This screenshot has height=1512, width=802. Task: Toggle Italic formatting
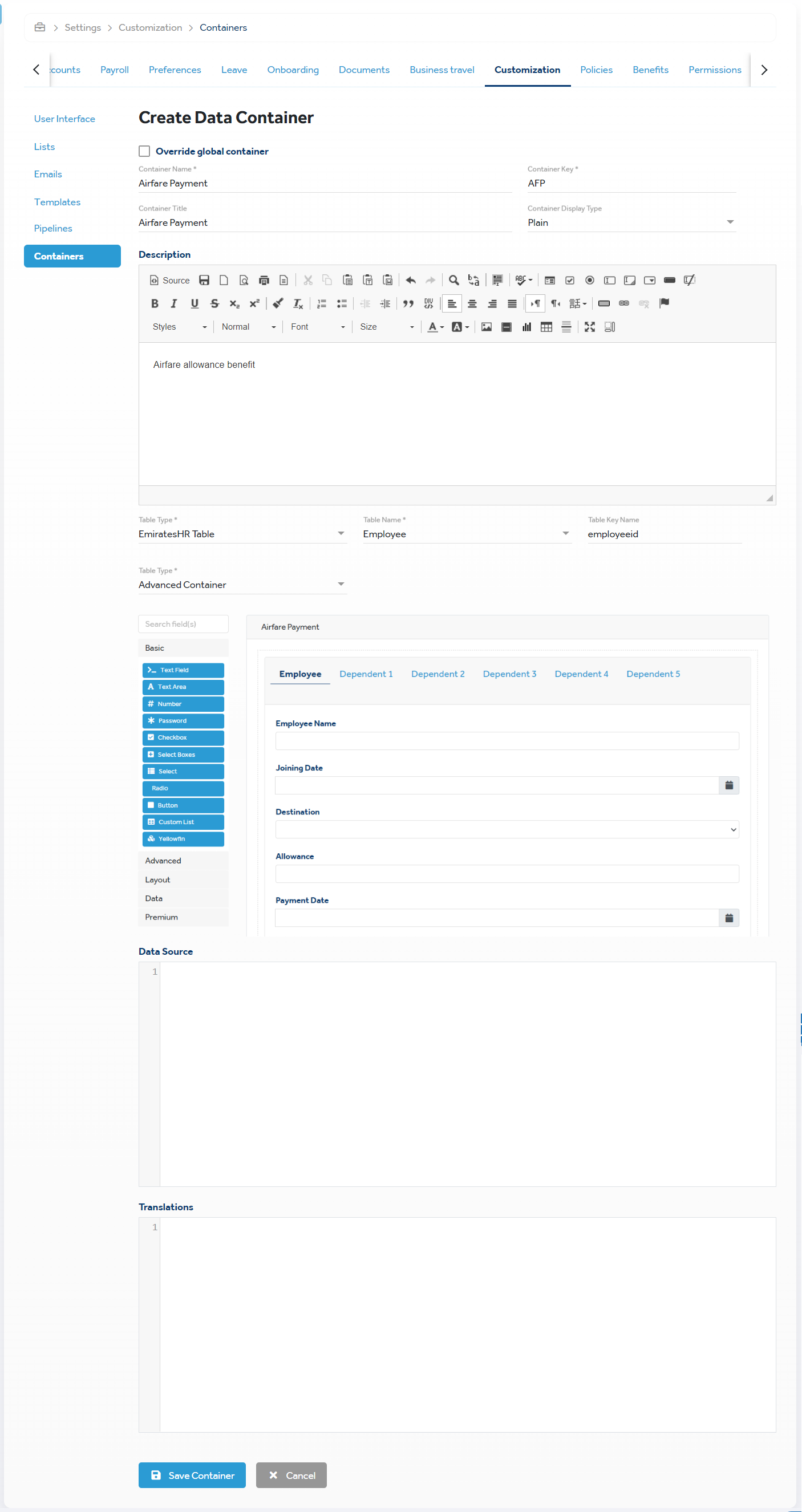(174, 303)
